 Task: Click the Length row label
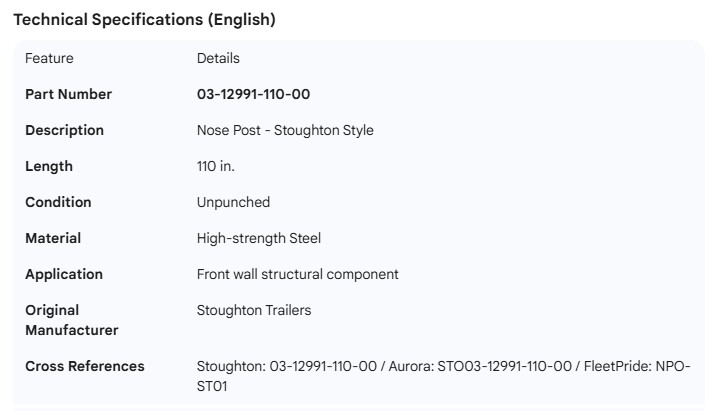point(49,166)
